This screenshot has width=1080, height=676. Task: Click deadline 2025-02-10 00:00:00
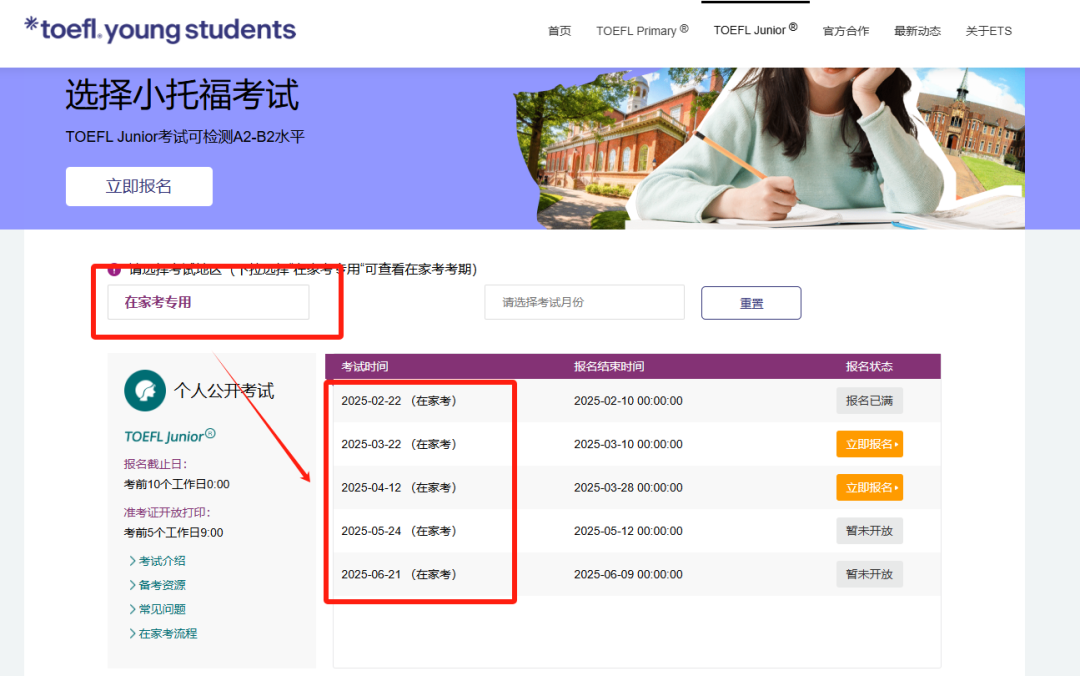click(628, 401)
